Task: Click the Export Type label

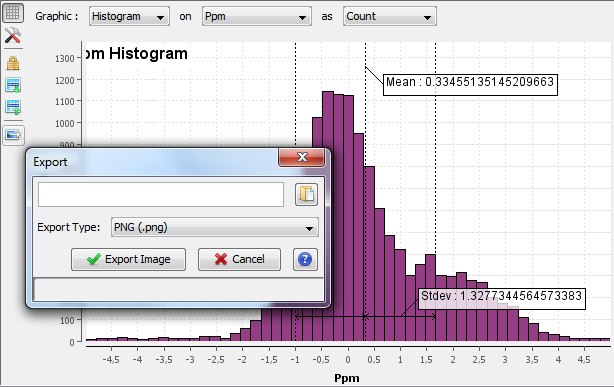Action: coord(69,228)
